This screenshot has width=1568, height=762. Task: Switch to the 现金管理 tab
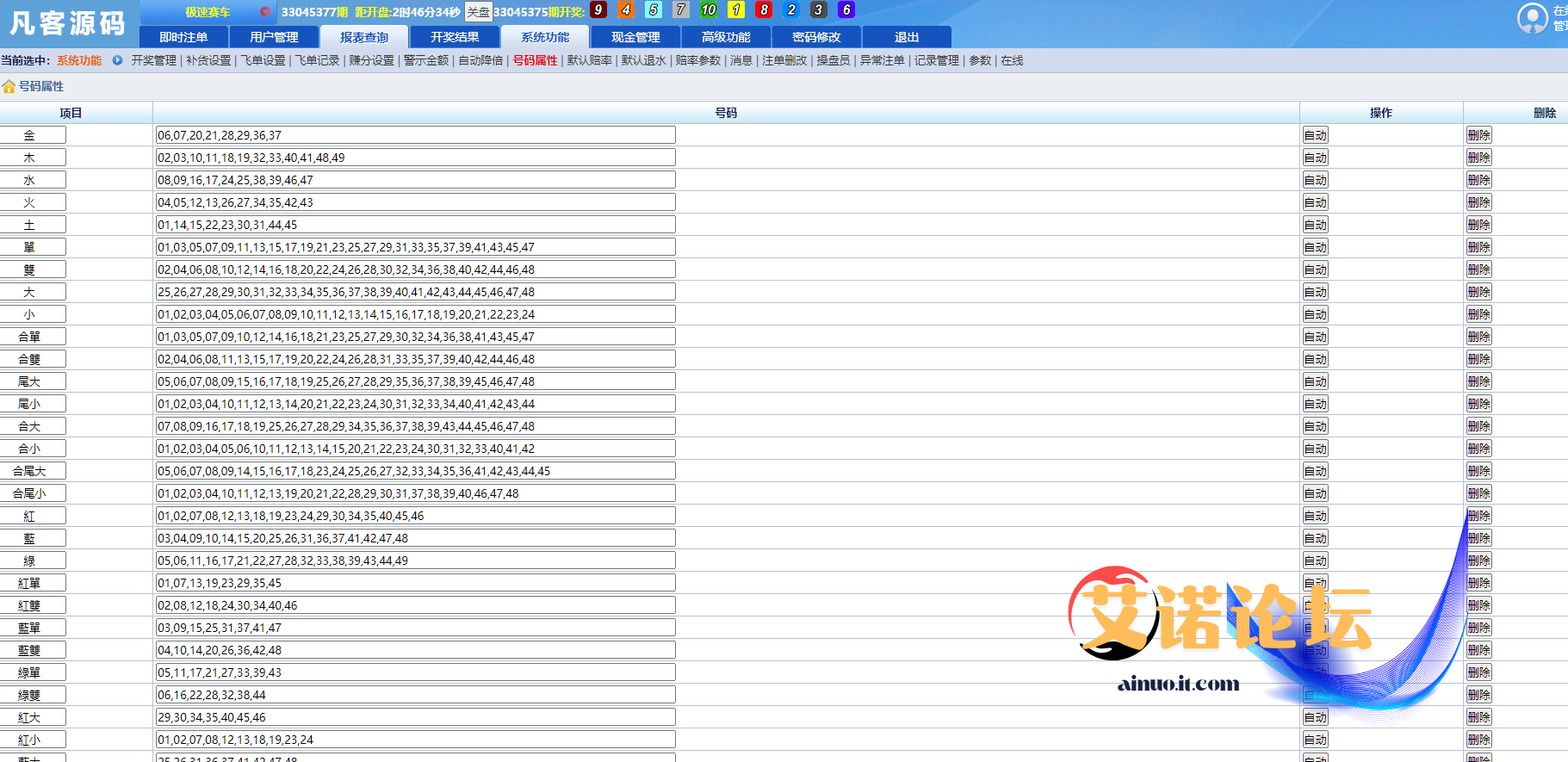coord(635,37)
